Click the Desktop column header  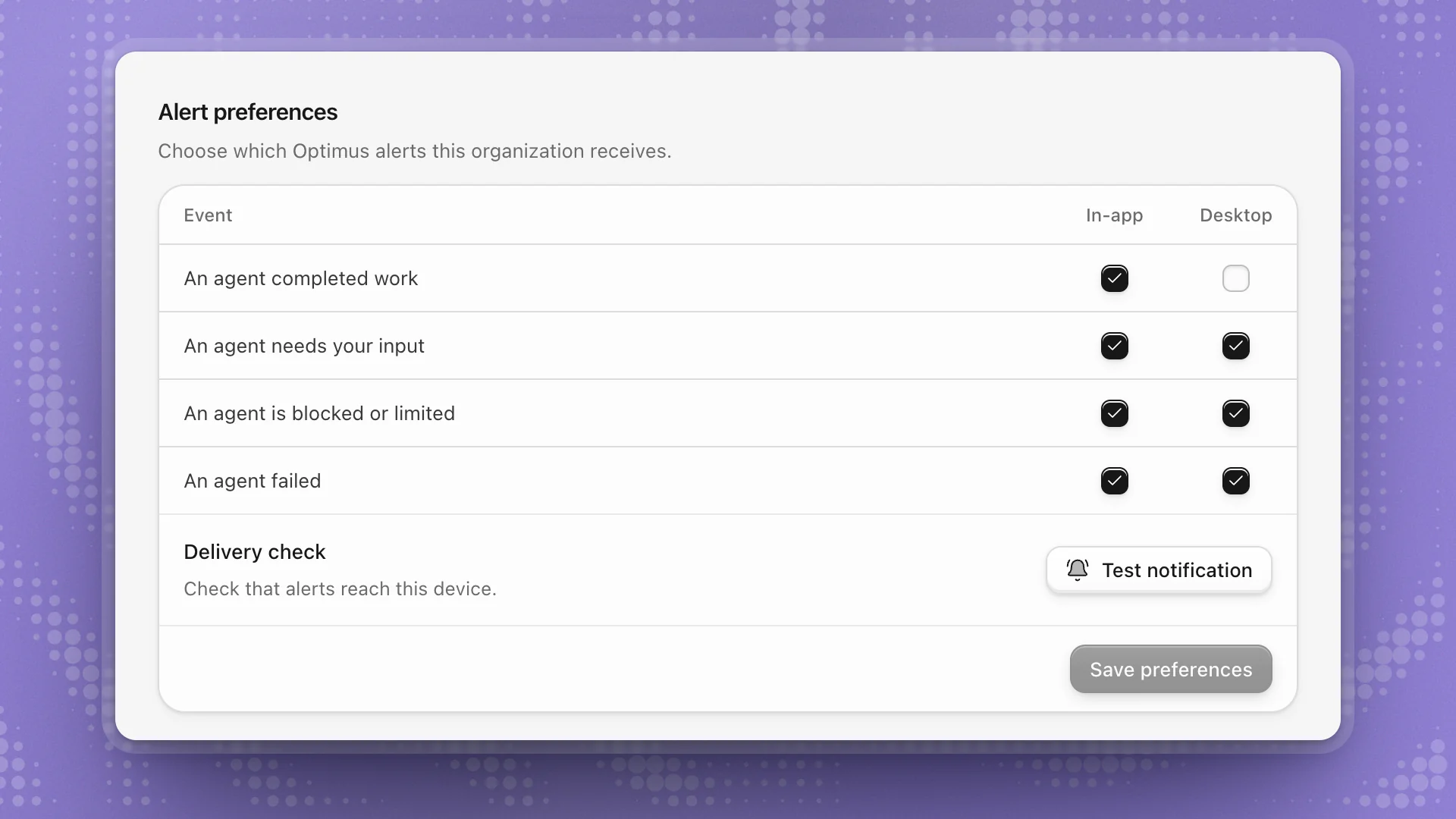[1235, 215]
